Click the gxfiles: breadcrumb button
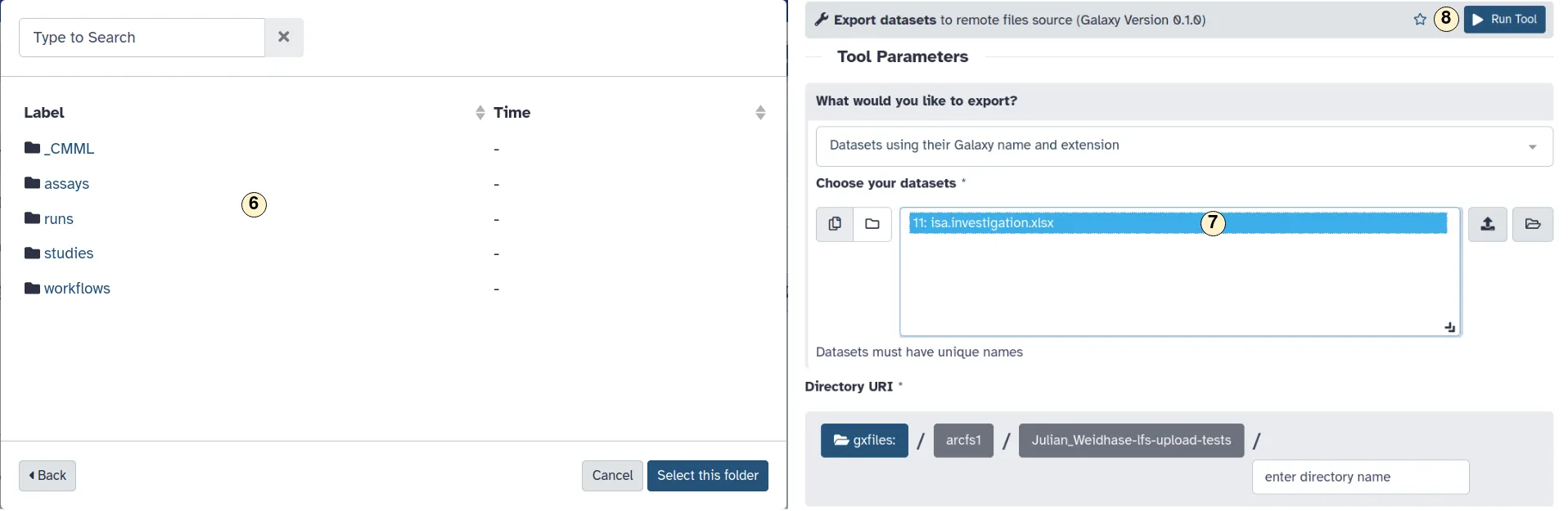 pyautogui.click(x=864, y=441)
